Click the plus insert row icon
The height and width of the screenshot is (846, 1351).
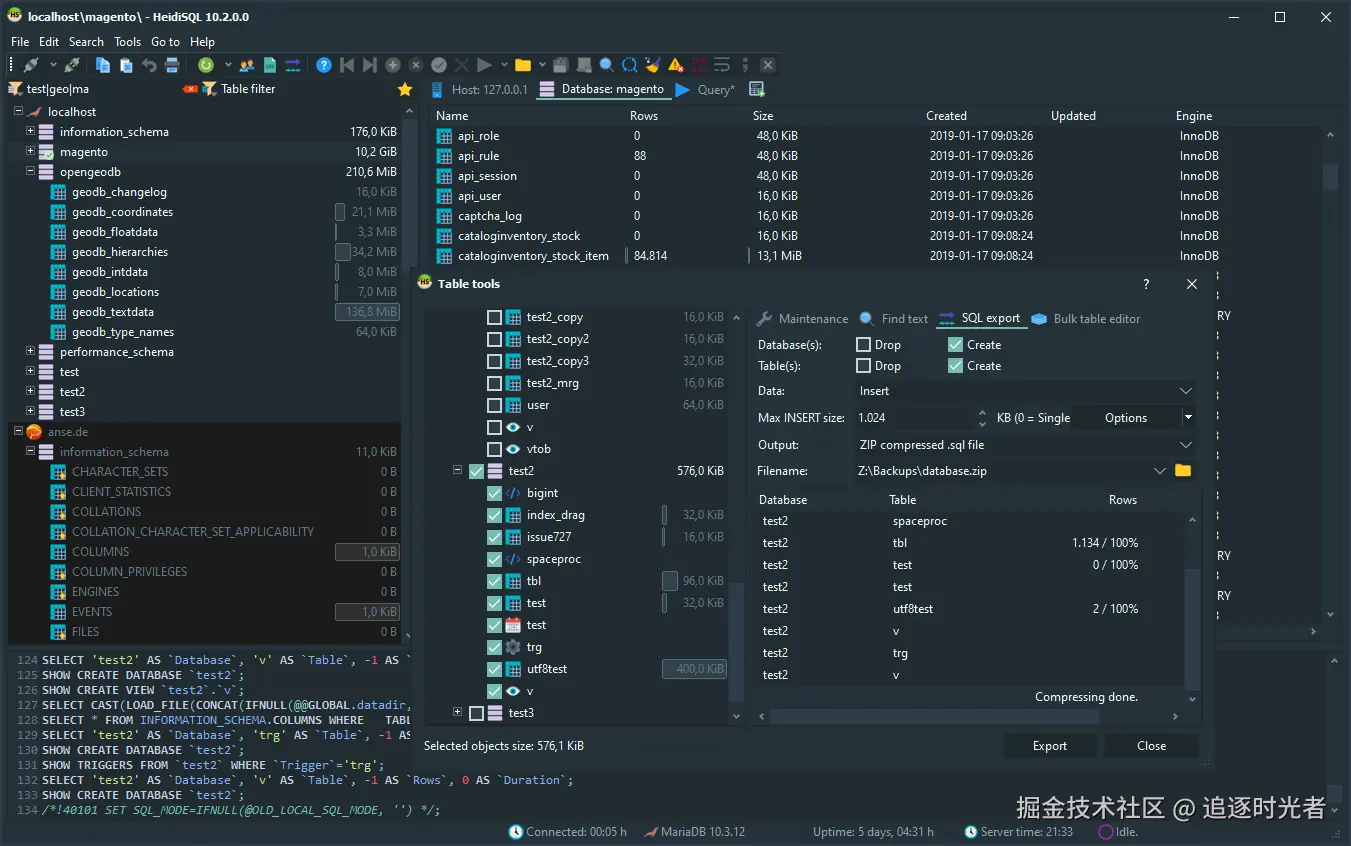[x=393, y=65]
